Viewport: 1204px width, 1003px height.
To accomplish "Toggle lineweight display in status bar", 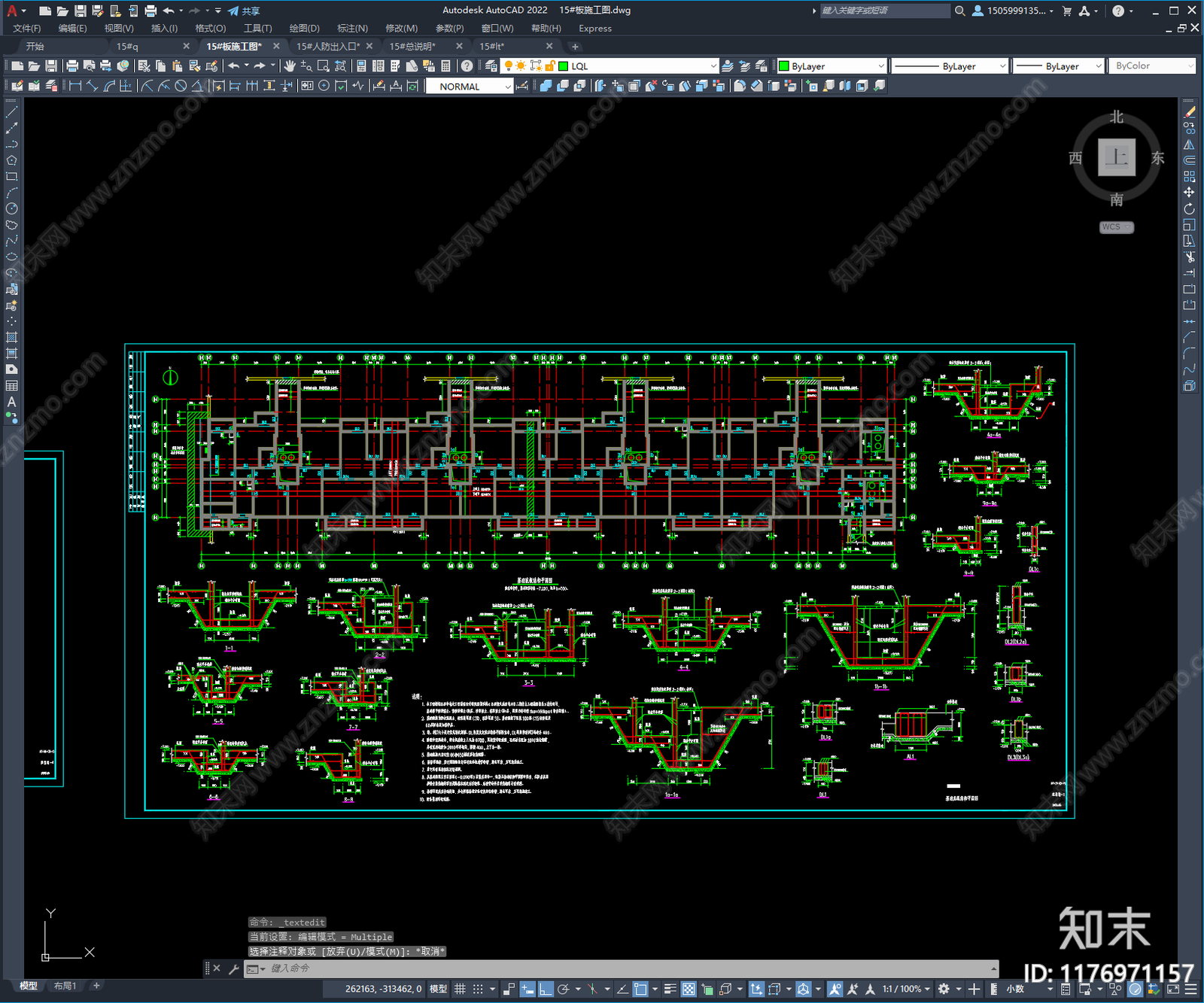I will coord(670,989).
